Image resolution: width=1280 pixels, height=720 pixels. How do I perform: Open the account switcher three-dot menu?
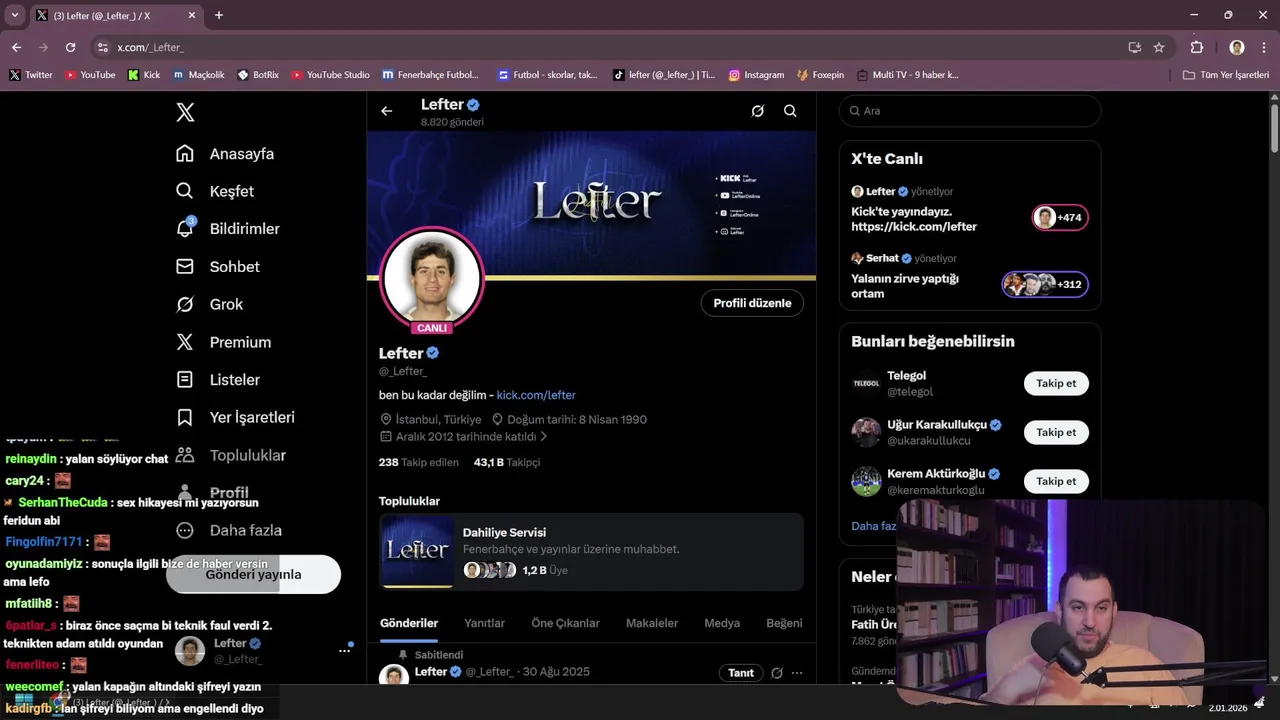[344, 650]
